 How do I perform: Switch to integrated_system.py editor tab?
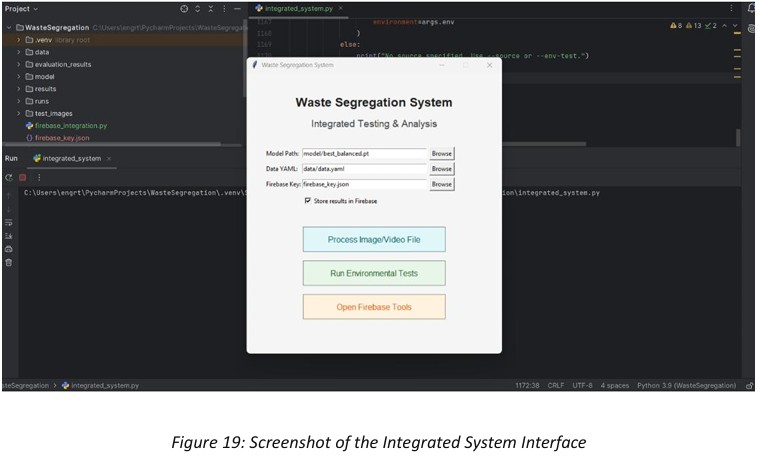coord(294,8)
